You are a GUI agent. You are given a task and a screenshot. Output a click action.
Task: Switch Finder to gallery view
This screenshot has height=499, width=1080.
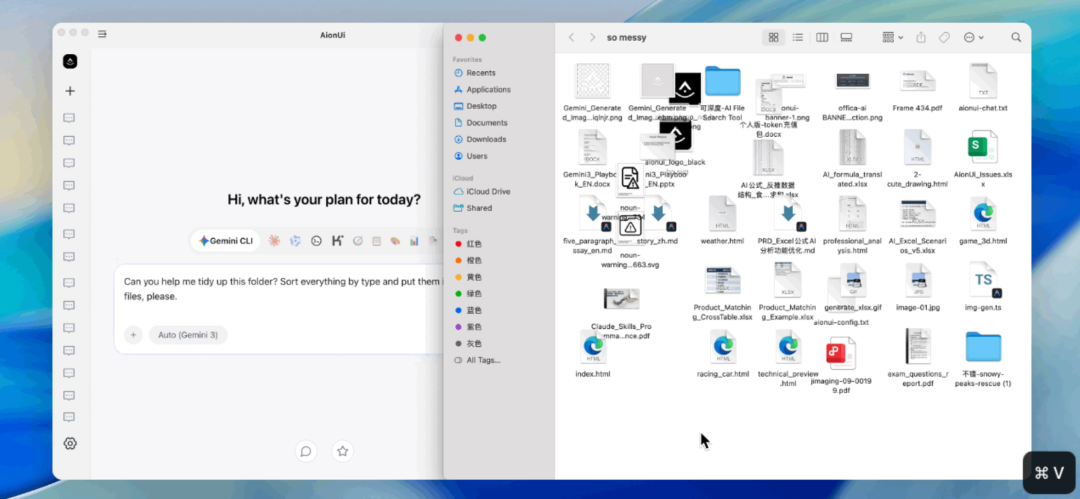click(846, 37)
